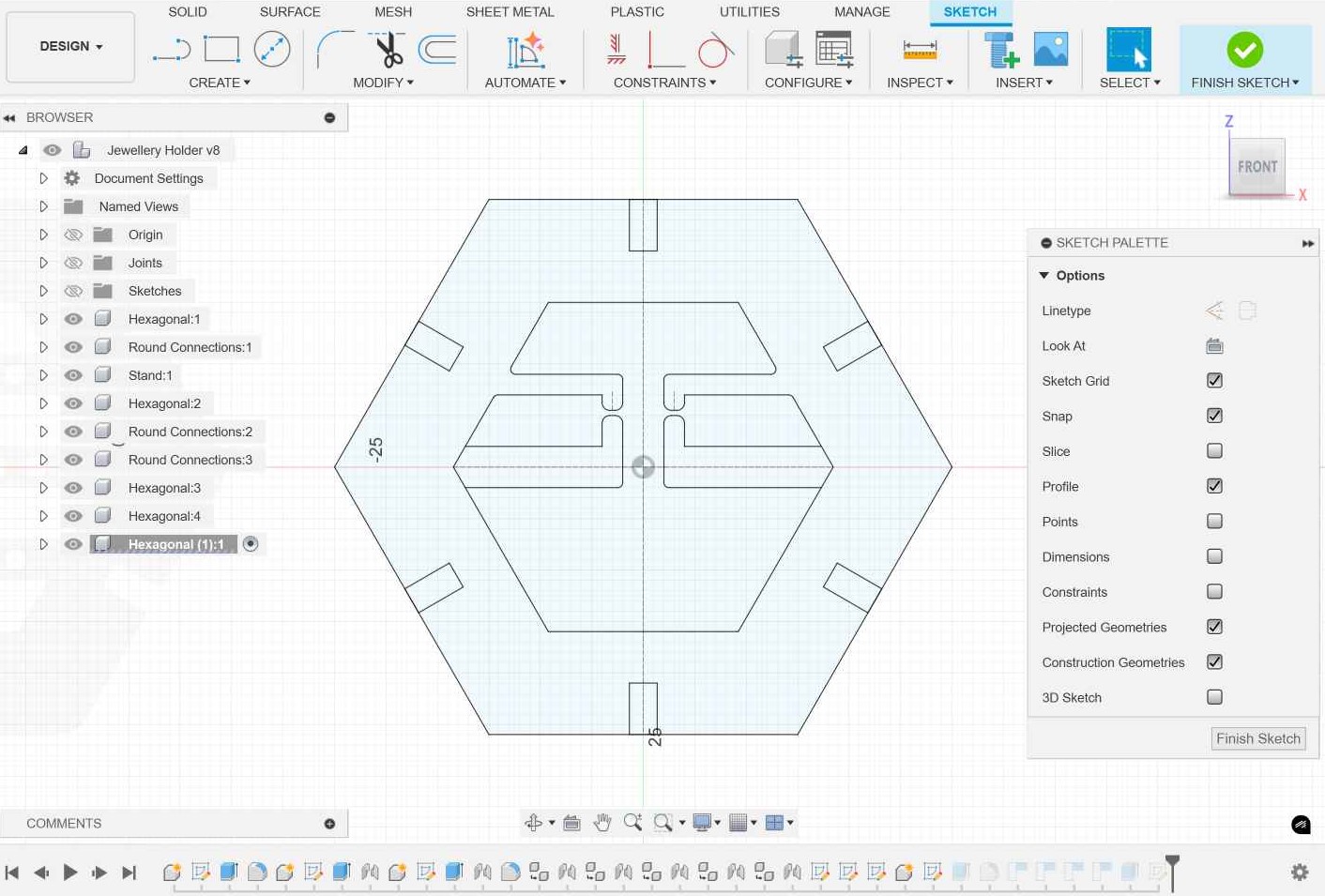Switch to the PLASTIC tab
This screenshot has width=1325, height=896.
click(x=637, y=12)
